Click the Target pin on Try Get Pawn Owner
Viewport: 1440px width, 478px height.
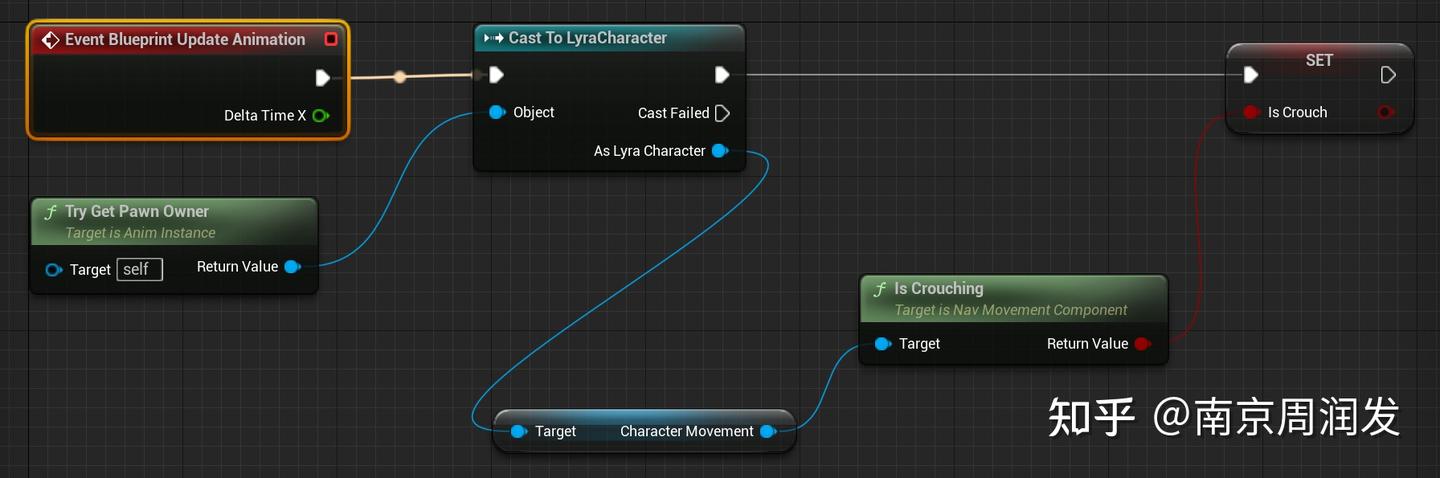tap(53, 269)
